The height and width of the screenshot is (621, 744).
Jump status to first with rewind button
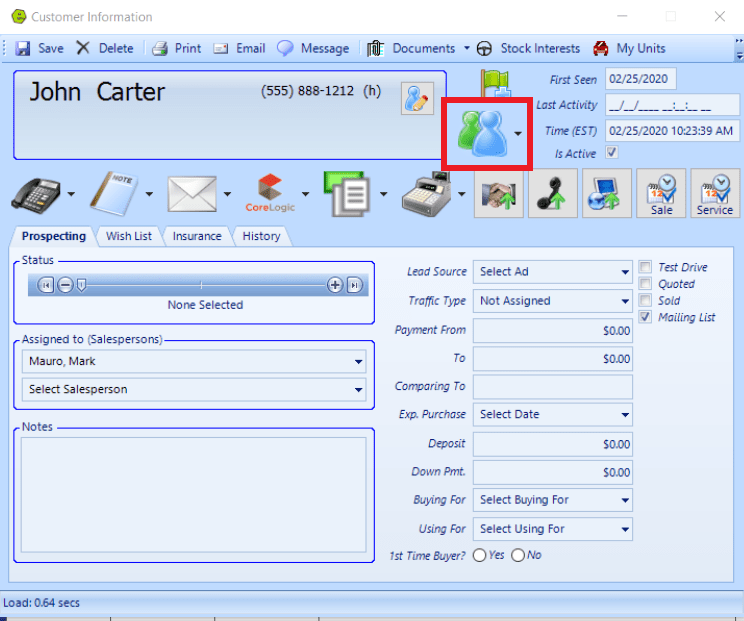point(46,285)
